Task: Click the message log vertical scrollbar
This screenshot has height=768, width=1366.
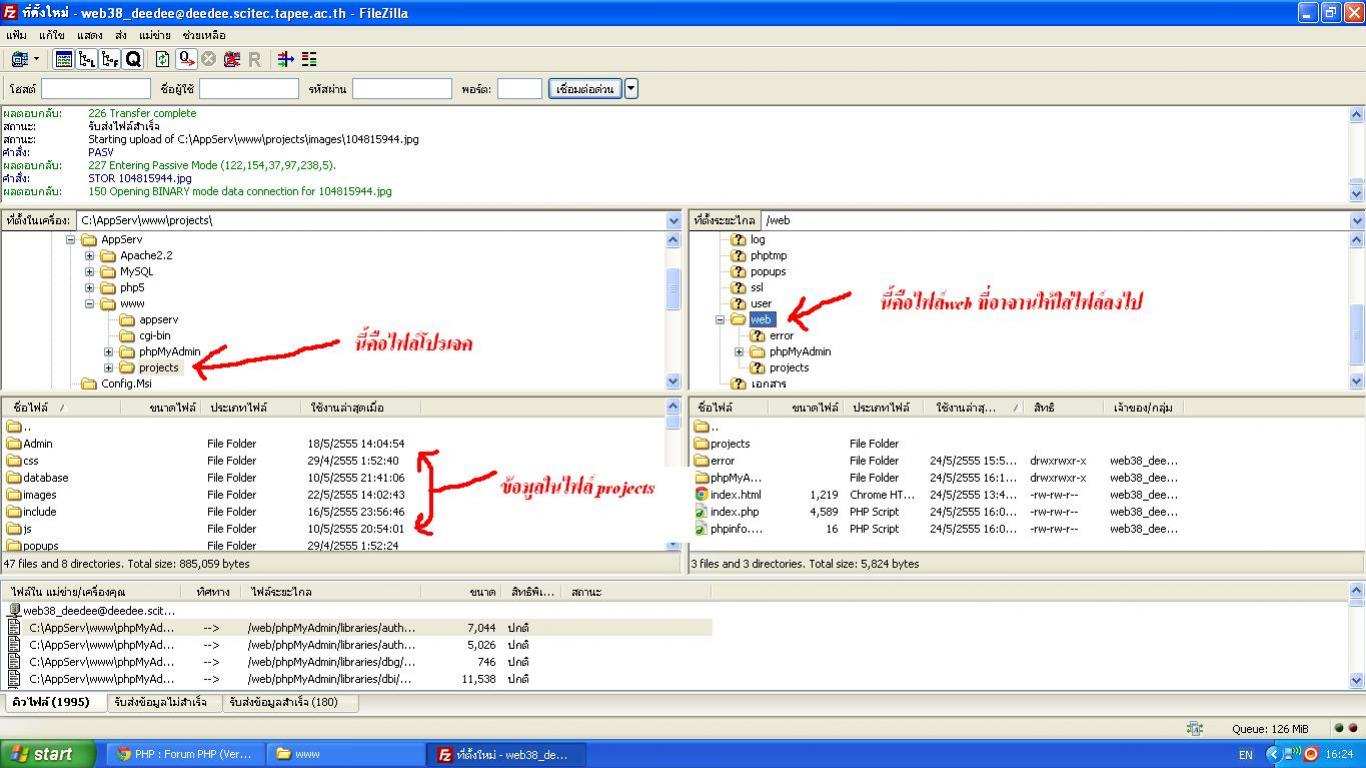Action: tap(1357, 154)
